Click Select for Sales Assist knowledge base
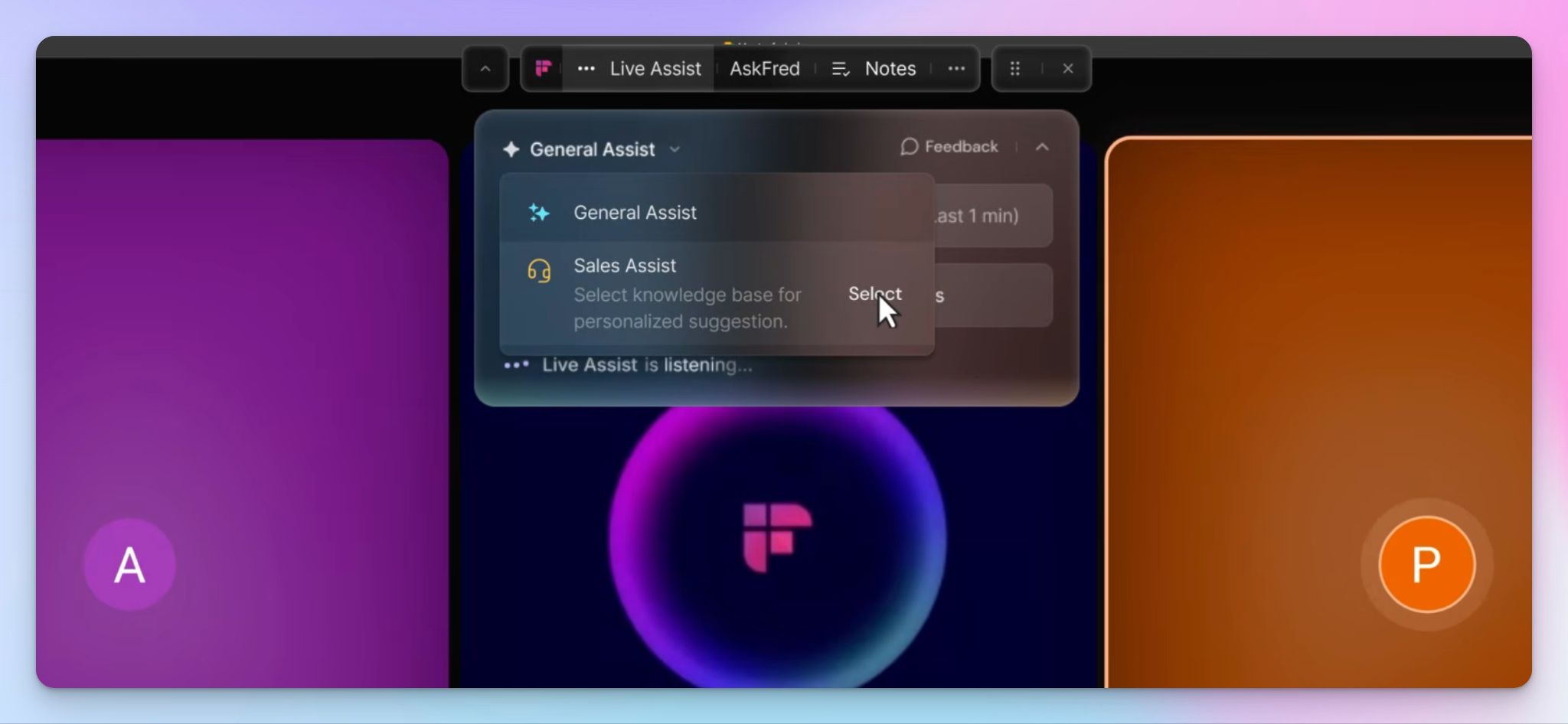 [x=874, y=294]
